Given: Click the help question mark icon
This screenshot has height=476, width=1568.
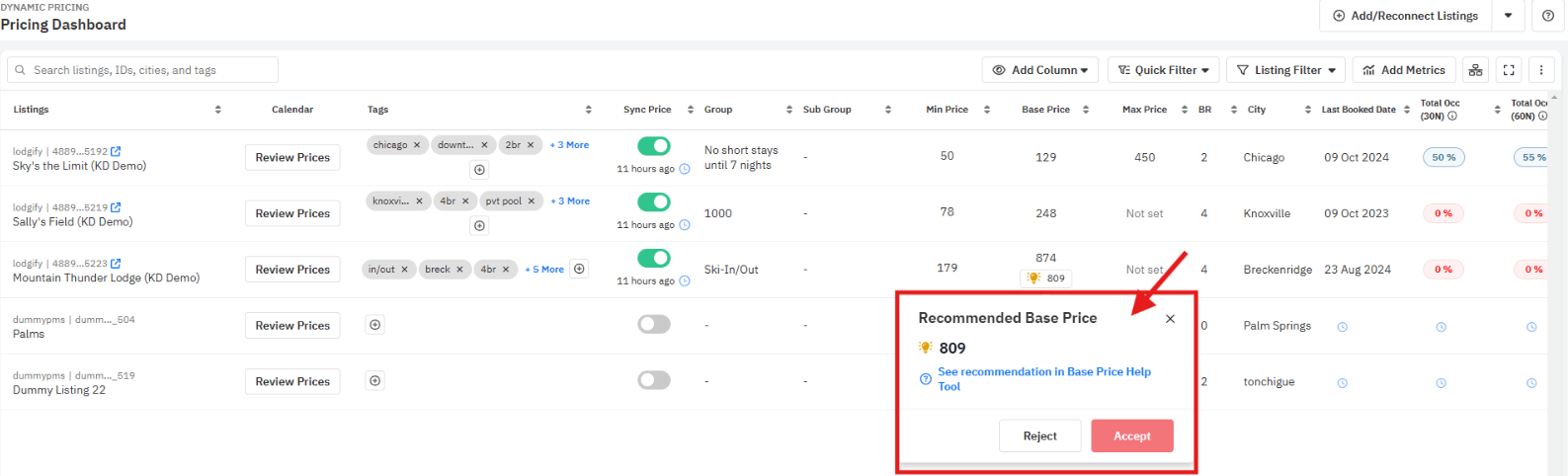Looking at the screenshot, I should [x=1547, y=16].
